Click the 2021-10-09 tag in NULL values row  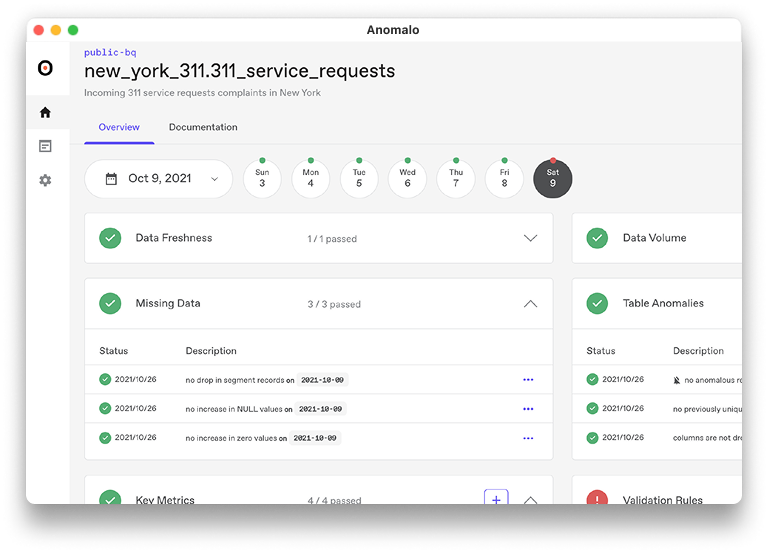pos(320,408)
